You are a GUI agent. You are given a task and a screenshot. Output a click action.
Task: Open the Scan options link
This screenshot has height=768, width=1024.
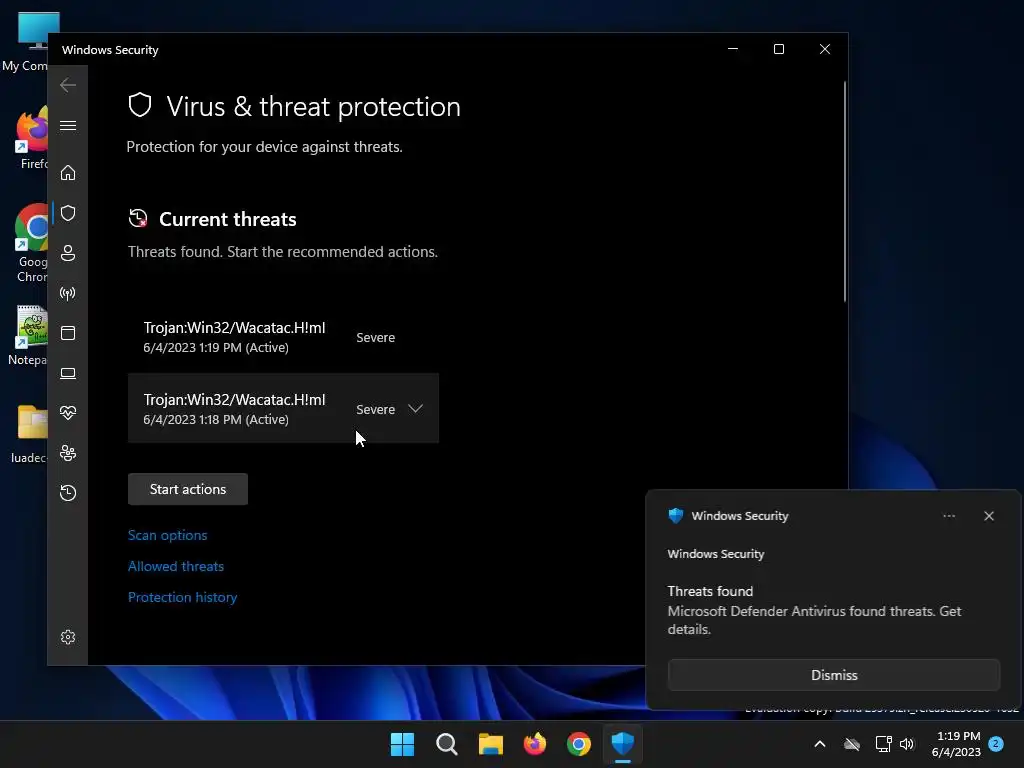tap(168, 536)
